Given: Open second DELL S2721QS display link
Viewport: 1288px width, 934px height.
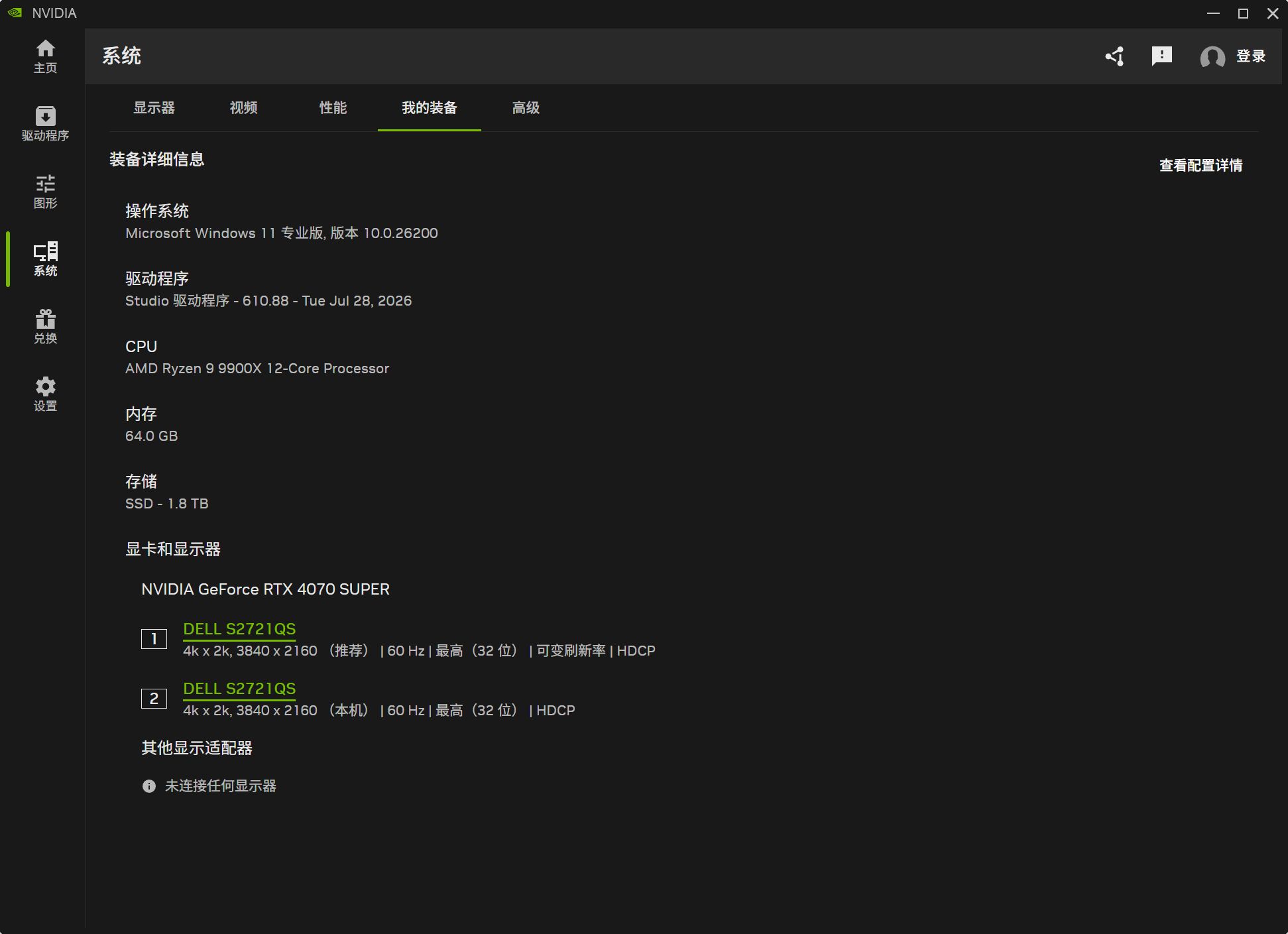Looking at the screenshot, I should 239,689.
